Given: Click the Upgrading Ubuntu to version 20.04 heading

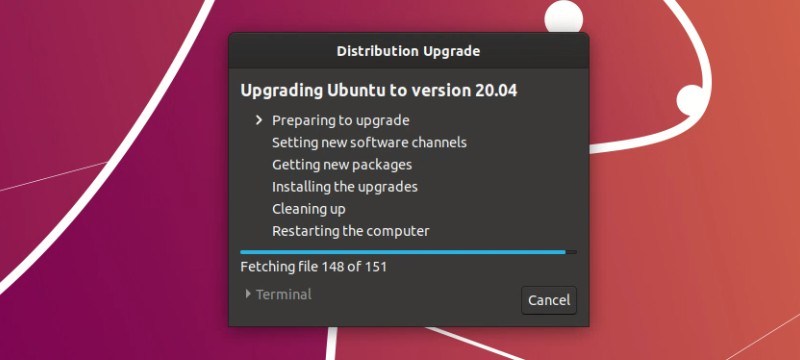Looking at the screenshot, I should coord(379,91).
